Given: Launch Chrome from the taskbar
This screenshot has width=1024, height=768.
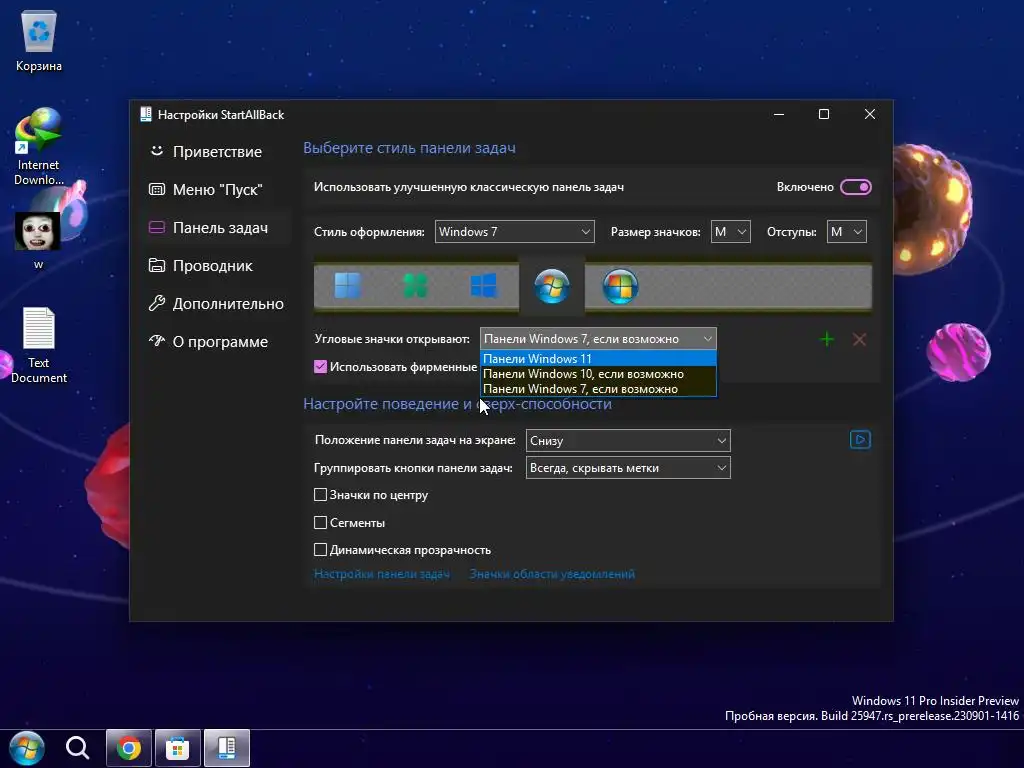Looking at the screenshot, I should [x=129, y=748].
